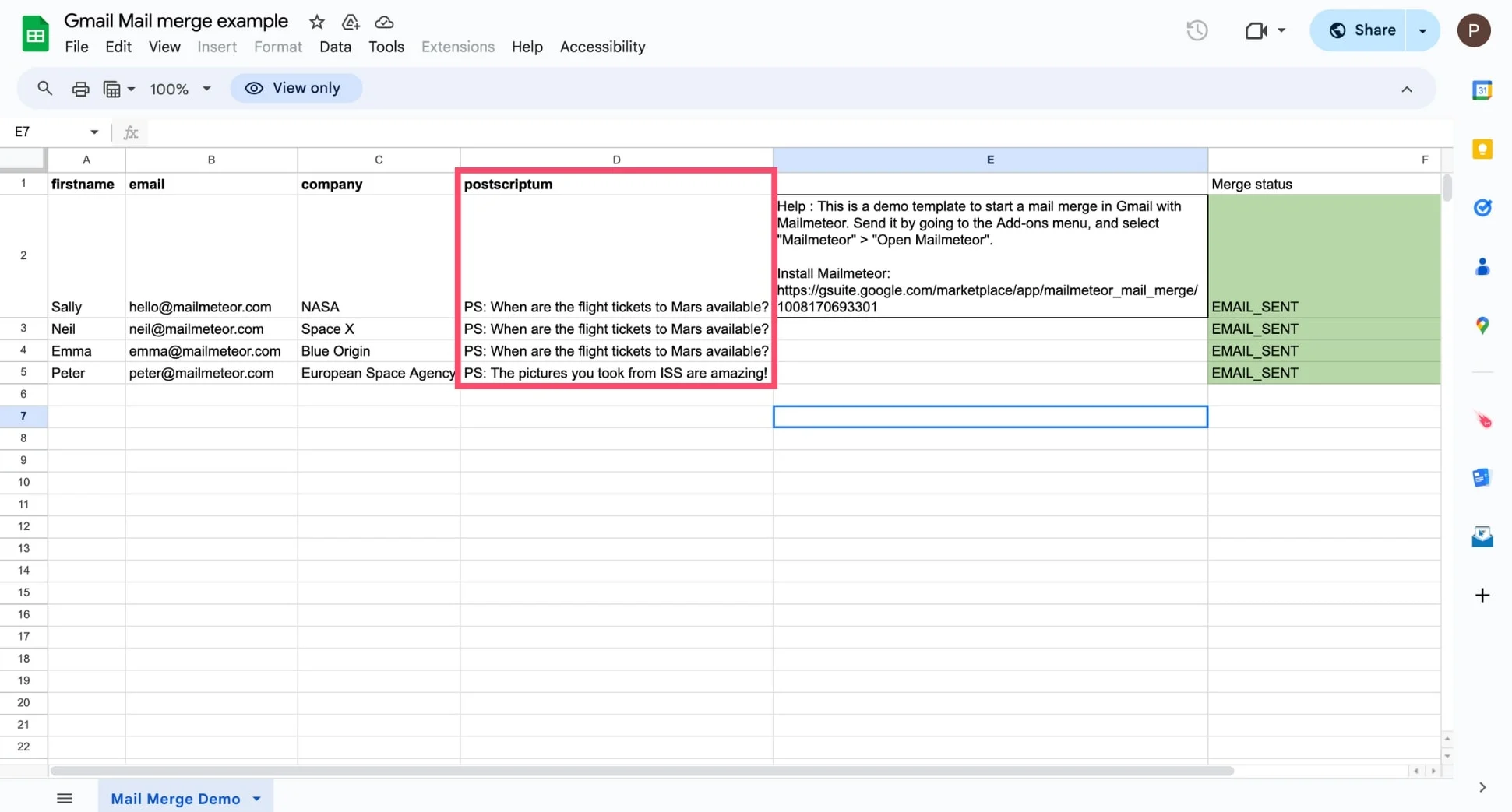Collapse the toolbar with the chevron up
The width and height of the screenshot is (1512, 812).
click(x=1406, y=90)
